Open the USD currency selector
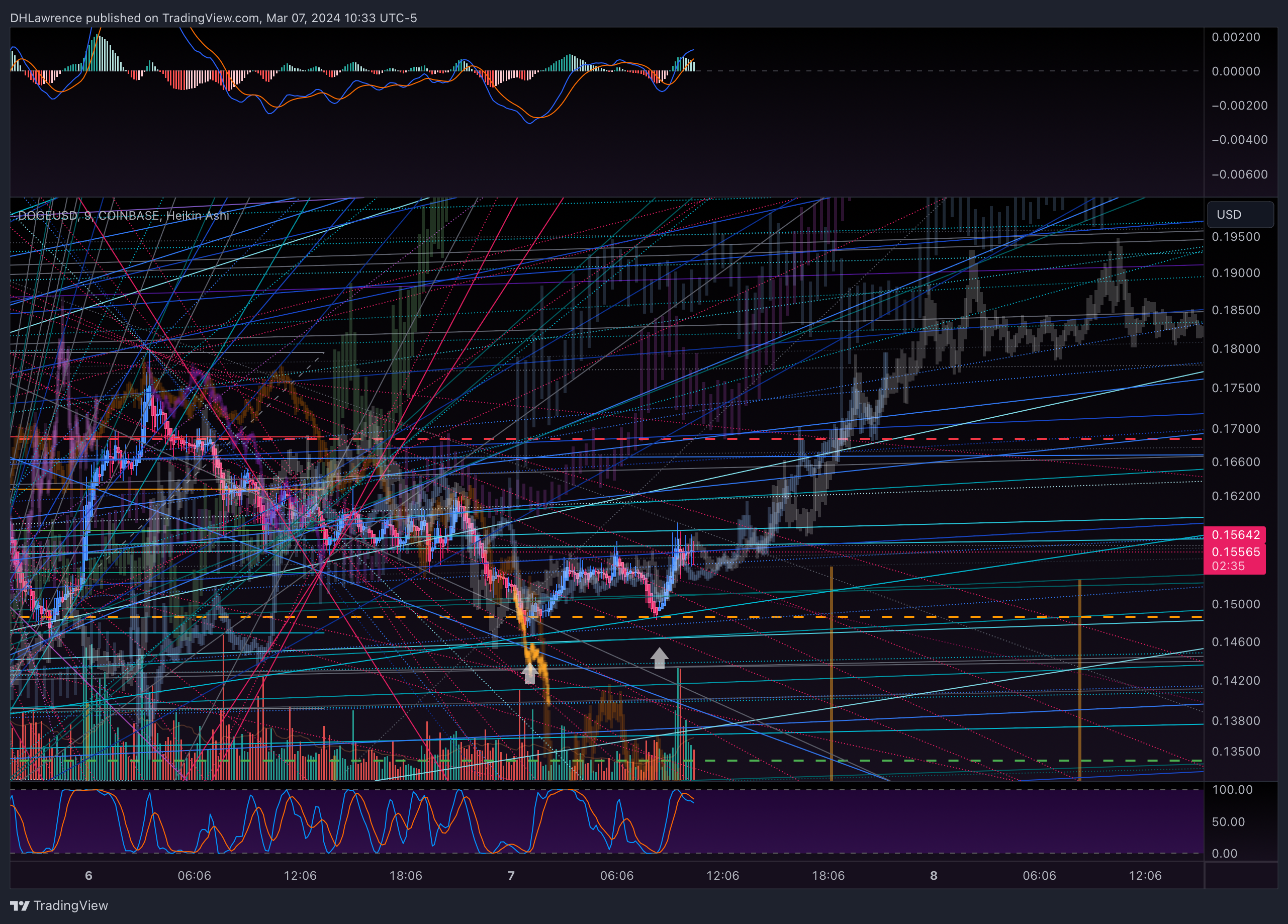Image resolution: width=1288 pixels, height=924 pixels. (x=1240, y=215)
